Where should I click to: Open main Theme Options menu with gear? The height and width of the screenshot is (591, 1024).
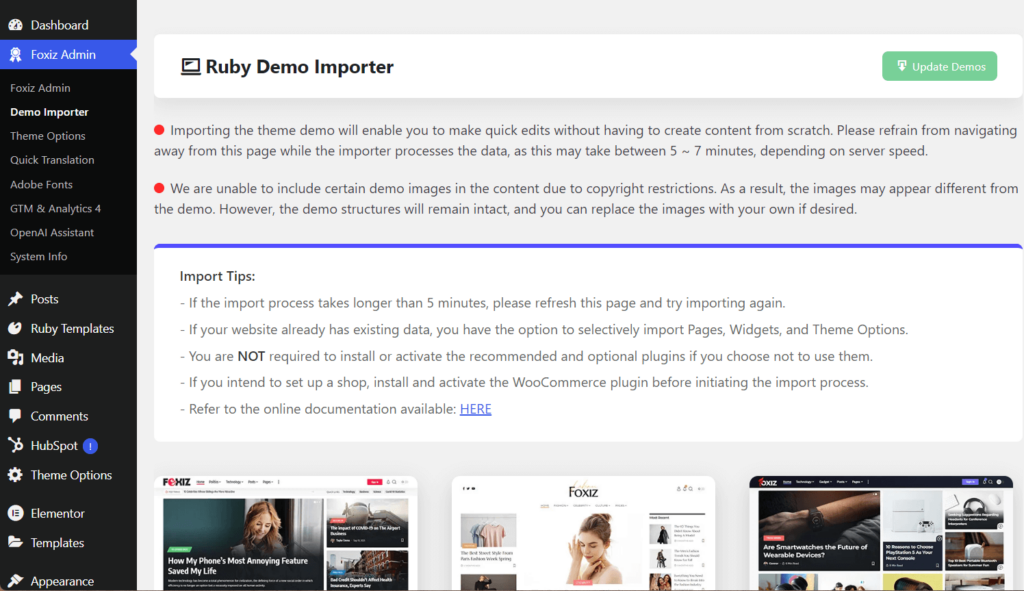click(69, 475)
